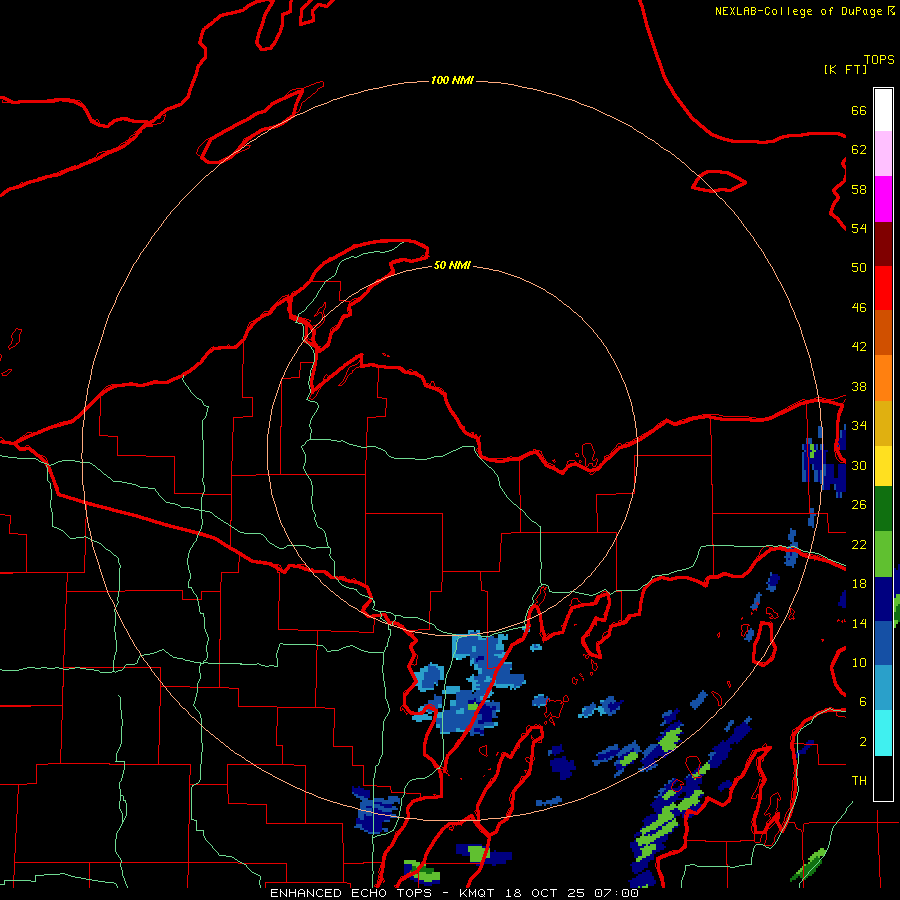Click the cyan 2-6 kft legend swatch
The image size is (900, 900).
pyautogui.click(x=883, y=733)
